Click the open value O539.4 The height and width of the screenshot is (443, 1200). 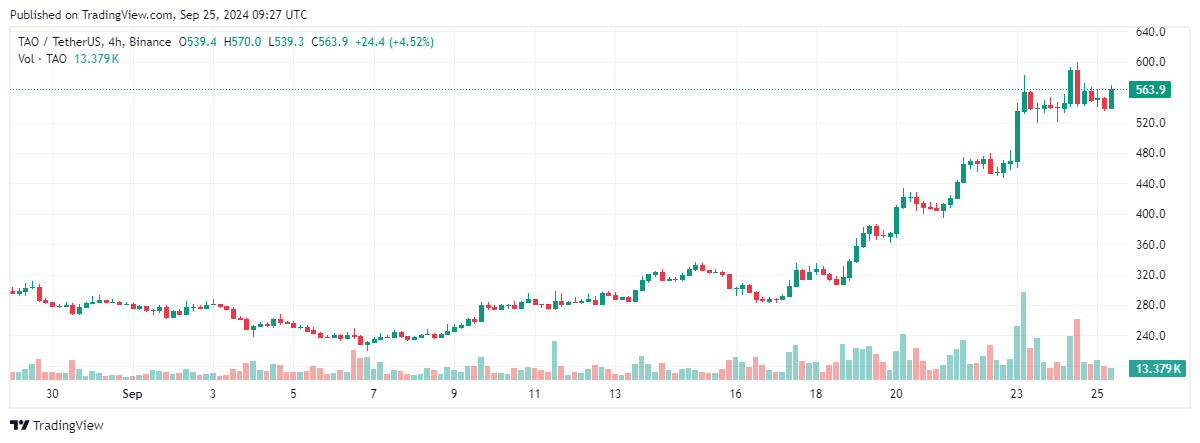click(199, 42)
